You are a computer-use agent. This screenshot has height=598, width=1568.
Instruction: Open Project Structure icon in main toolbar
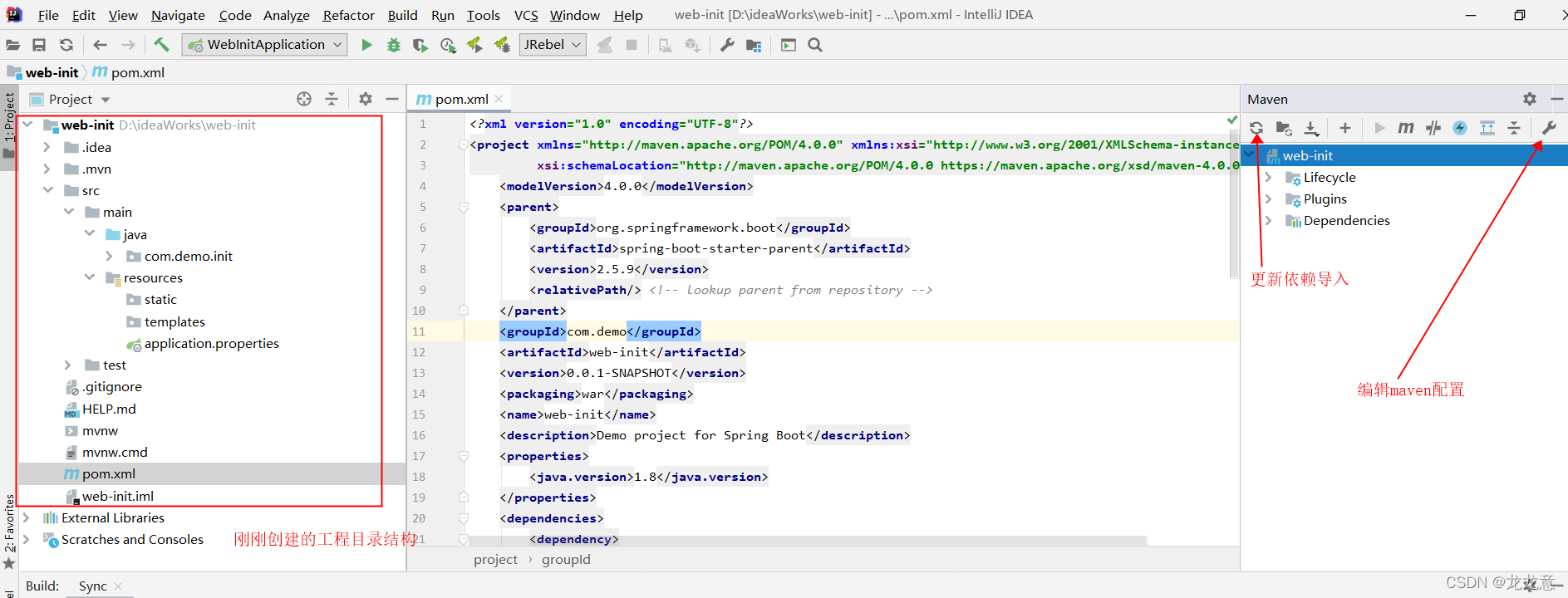(x=754, y=45)
